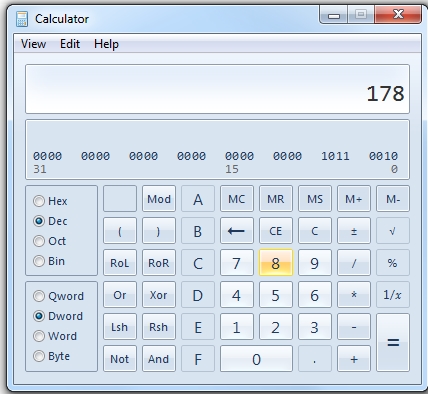This screenshot has height=394, width=428.
Task: Click the M- button
Action: 393,199
